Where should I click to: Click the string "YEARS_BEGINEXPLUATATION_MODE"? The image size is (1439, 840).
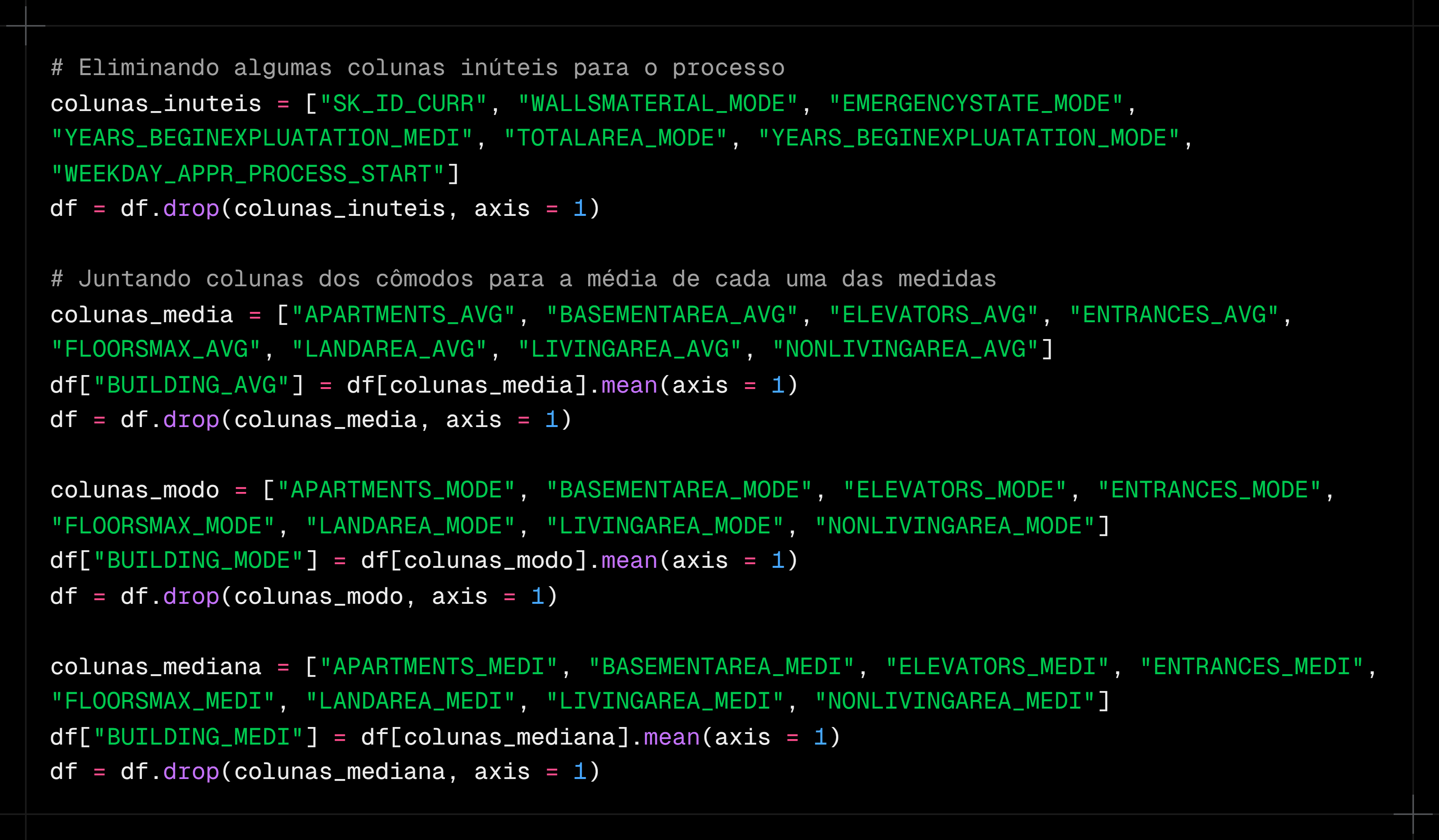969,138
